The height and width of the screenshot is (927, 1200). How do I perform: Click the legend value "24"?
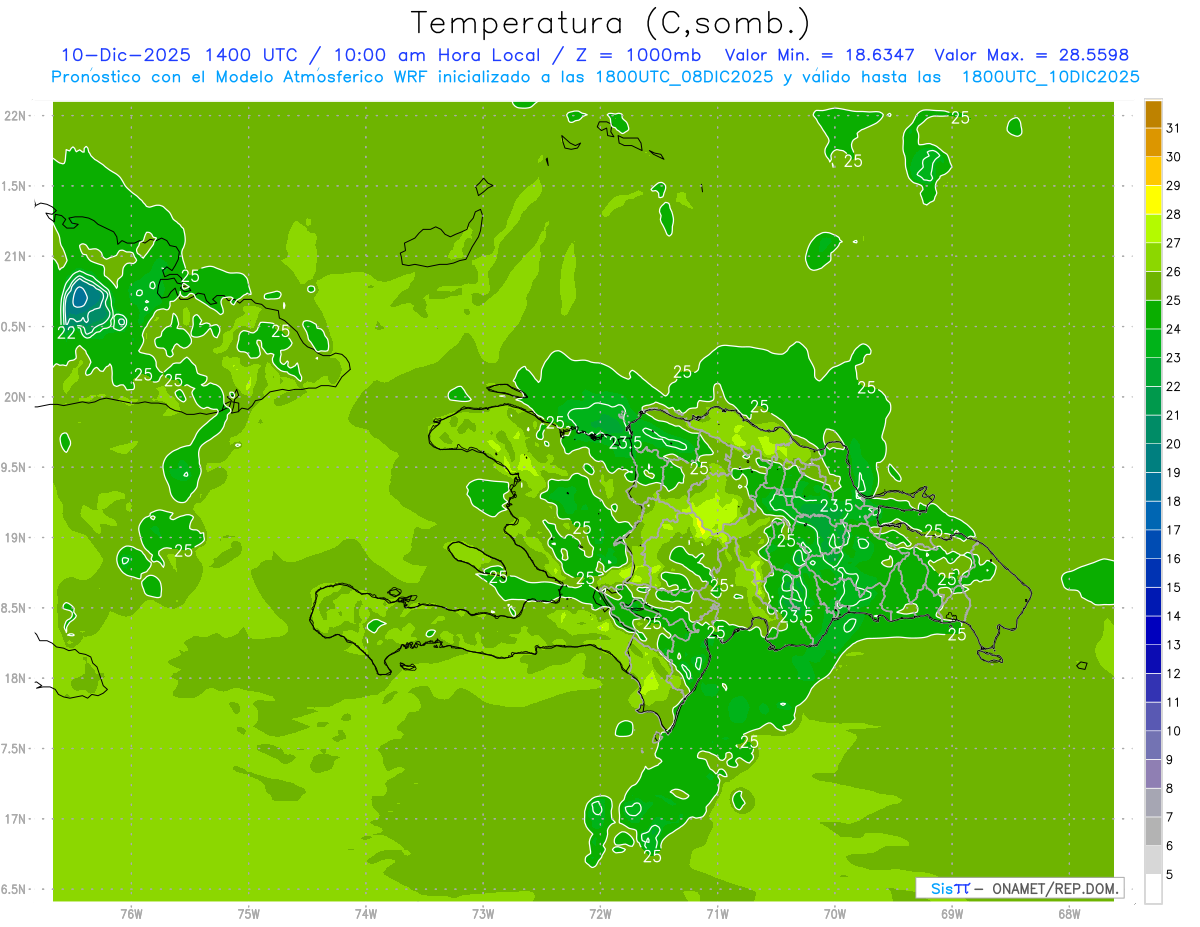(1173, 329)
